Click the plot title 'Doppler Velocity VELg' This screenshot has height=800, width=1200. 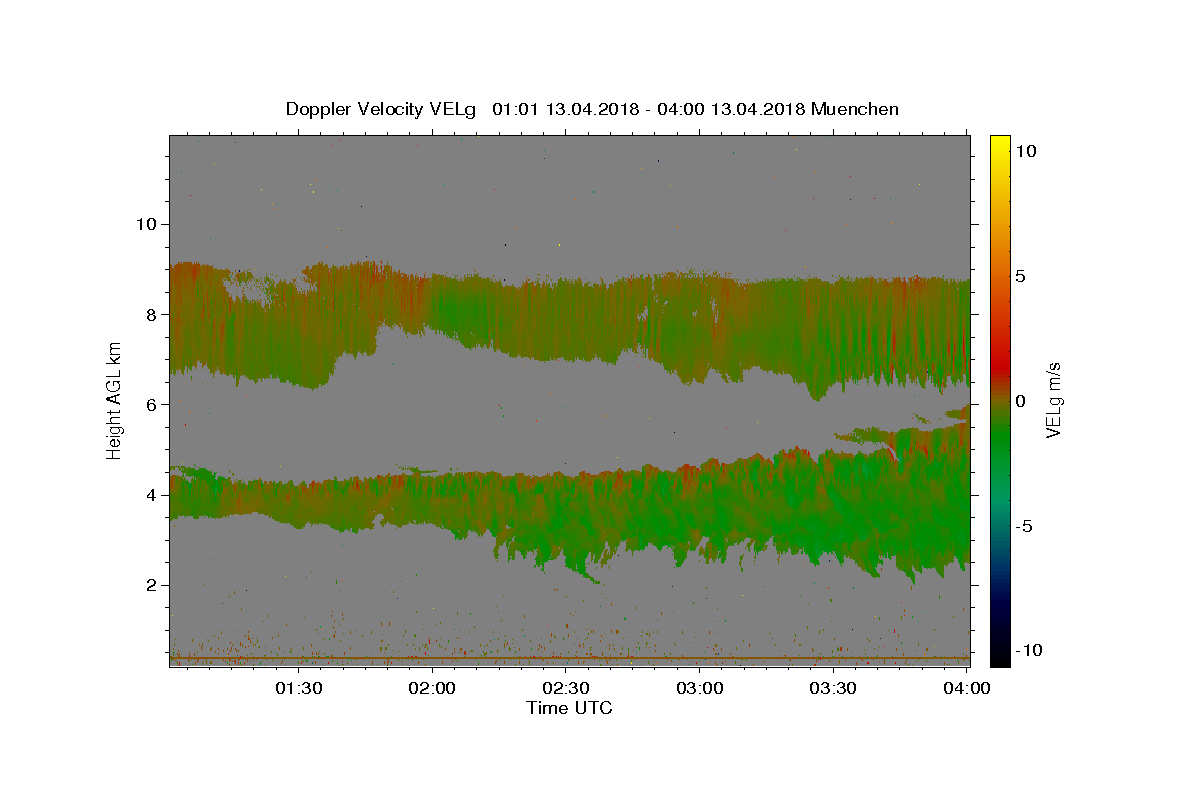point(382,109)
